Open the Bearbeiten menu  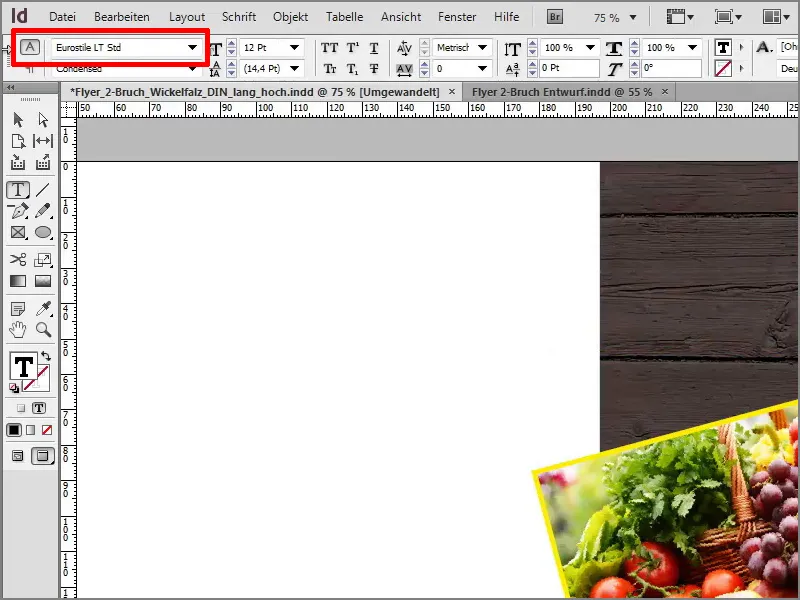tap(122, 17)
